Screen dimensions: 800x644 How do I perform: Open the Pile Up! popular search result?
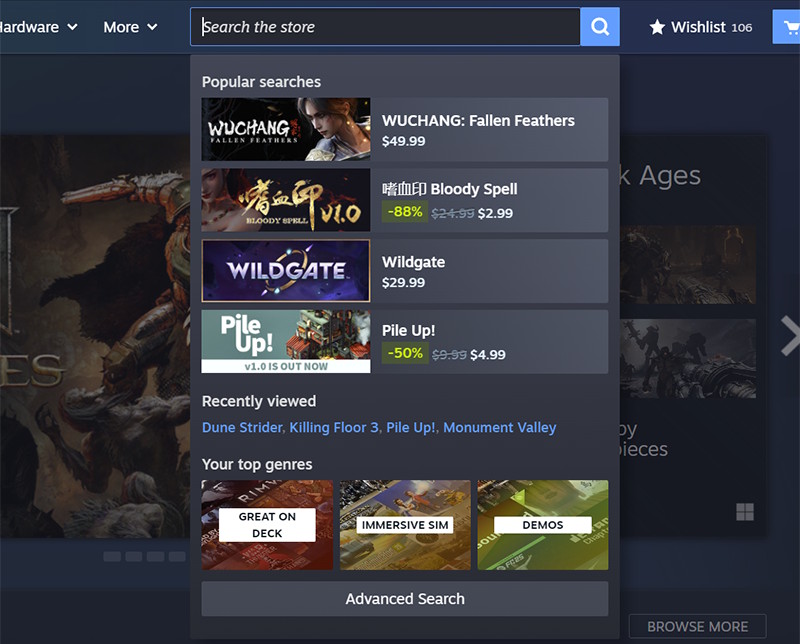pos(405,341)
